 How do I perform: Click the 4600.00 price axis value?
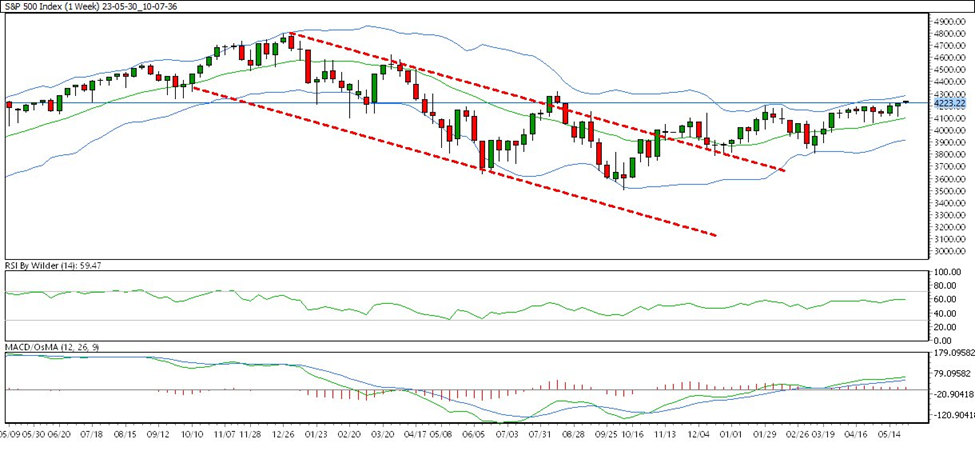coord(950,58)
